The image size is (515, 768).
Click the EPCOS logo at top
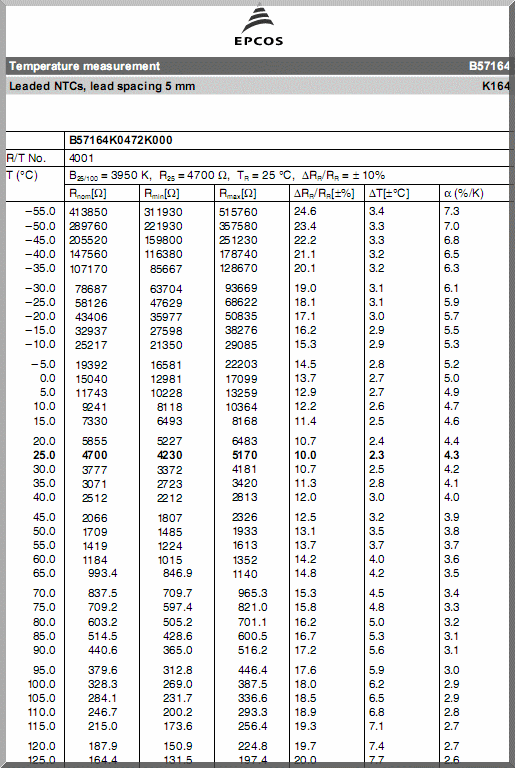258,24
